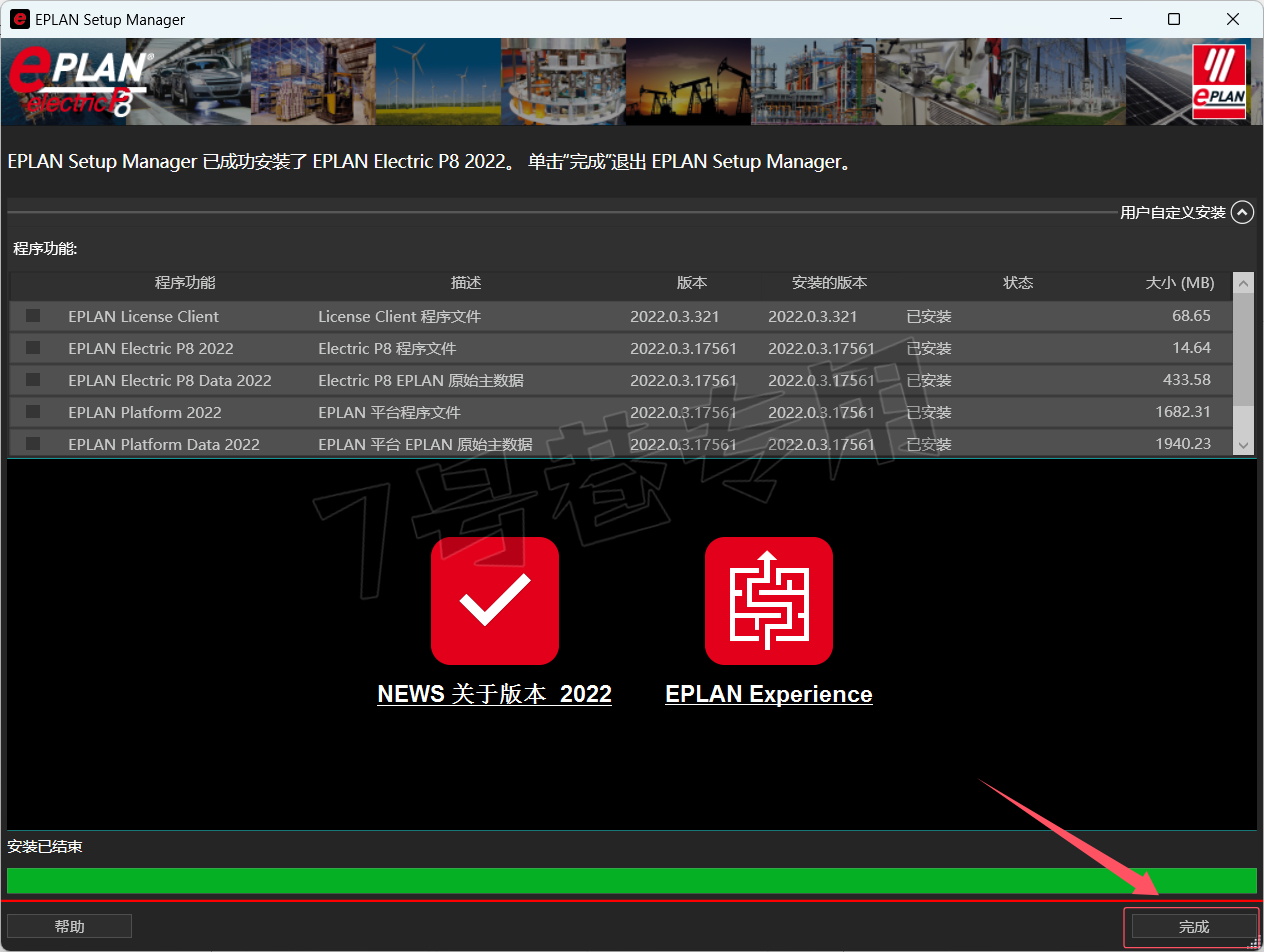Click the EPLAN 平台程序文件 description
Image resolution: width=1264 pixels, height=952 pixels.
click(x=389, y=412)
